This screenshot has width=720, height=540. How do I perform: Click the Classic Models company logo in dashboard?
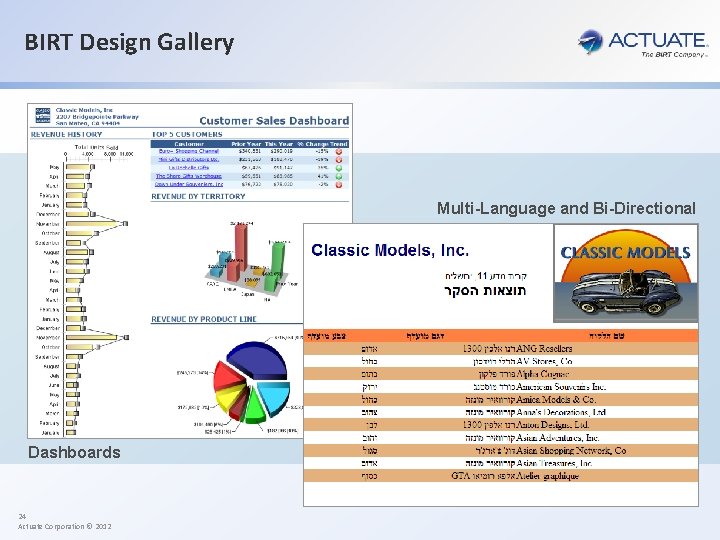point(43,116)
